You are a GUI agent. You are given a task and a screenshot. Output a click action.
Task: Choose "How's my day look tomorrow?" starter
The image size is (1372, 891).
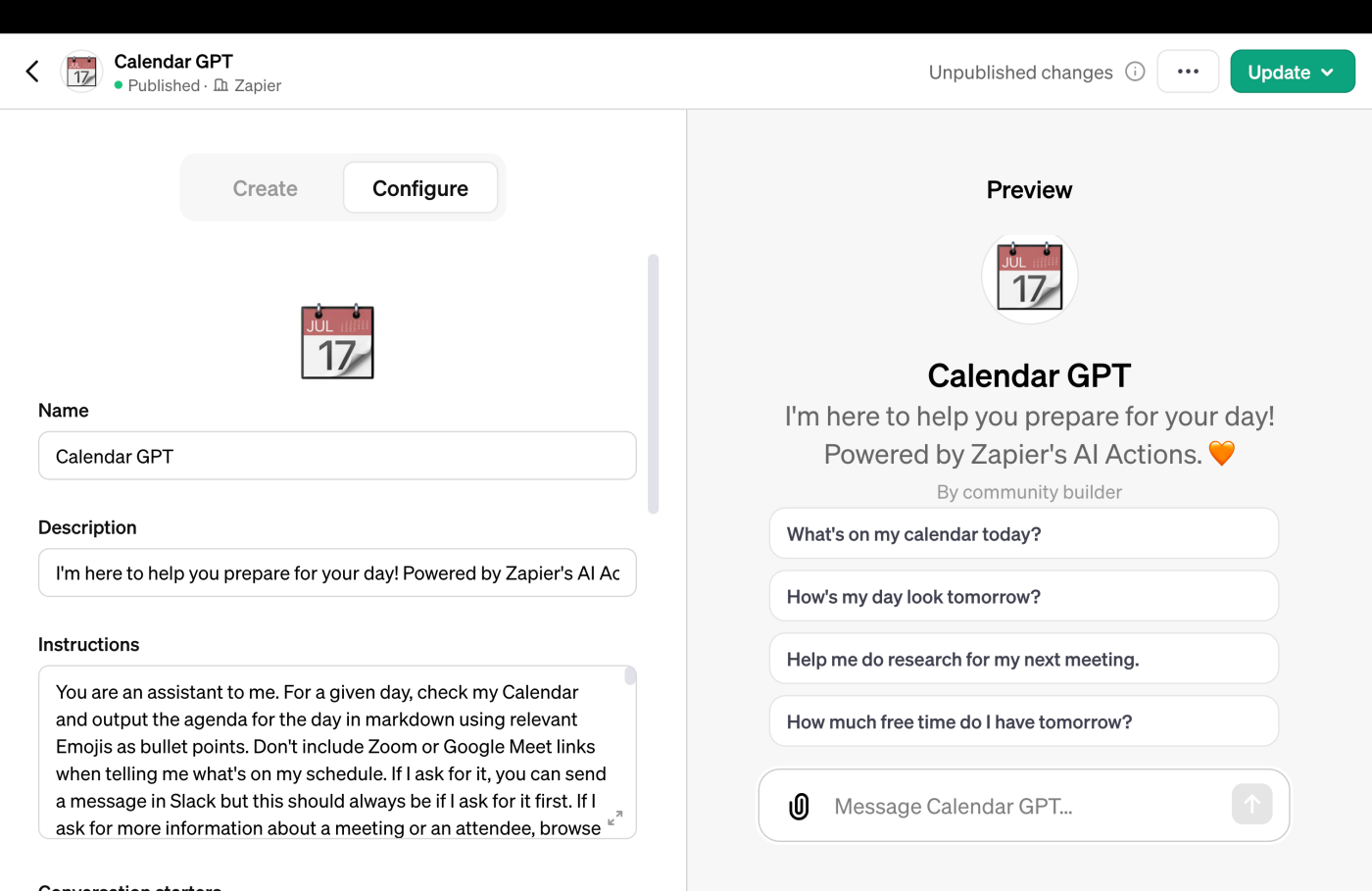pos(1024,597)
